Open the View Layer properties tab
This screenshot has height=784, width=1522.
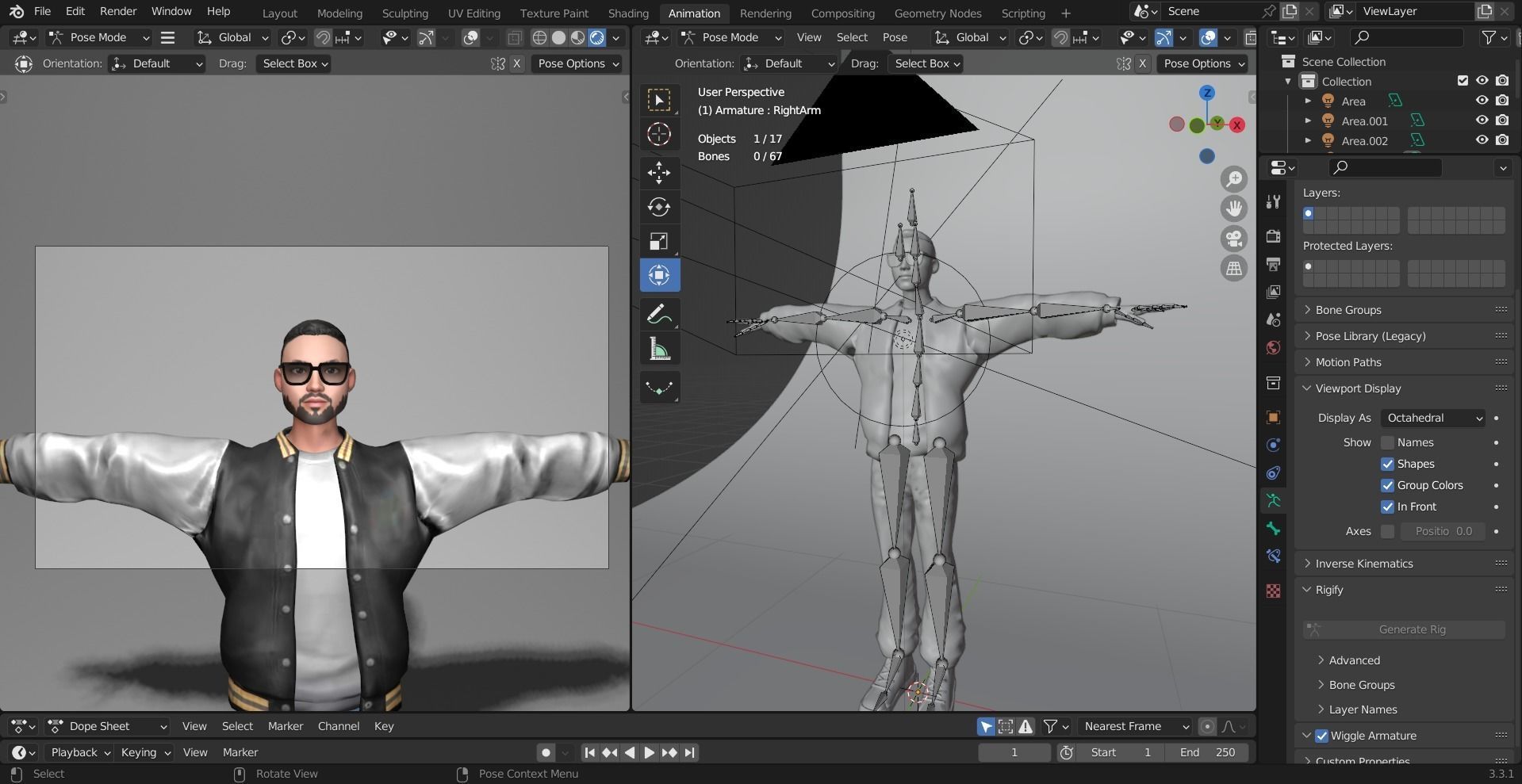(x=1273, y=292)
